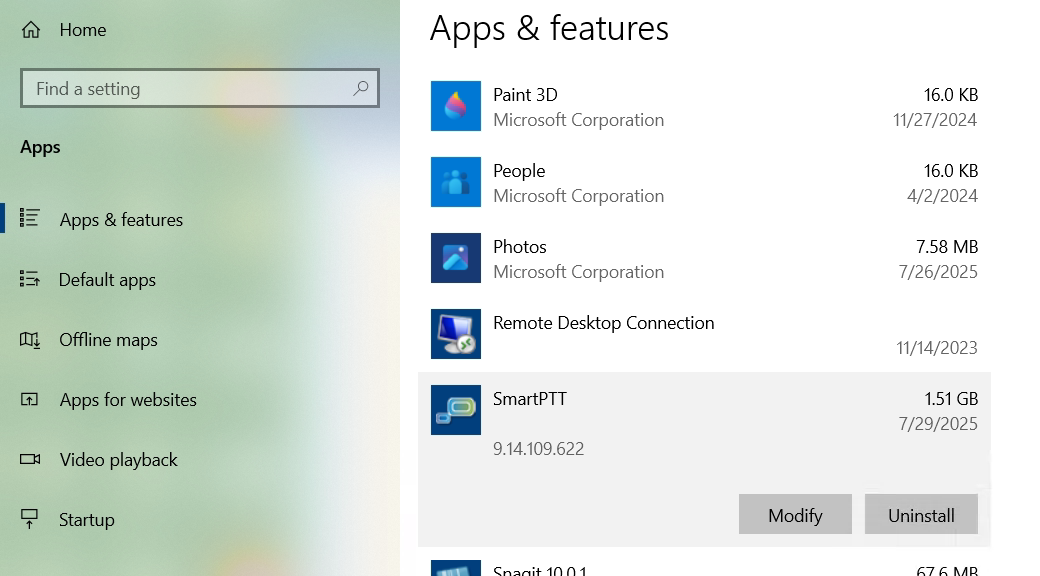Select the Photos list entry name
The width and height of the screenshot is (1040, 576).
pos(520,247)
